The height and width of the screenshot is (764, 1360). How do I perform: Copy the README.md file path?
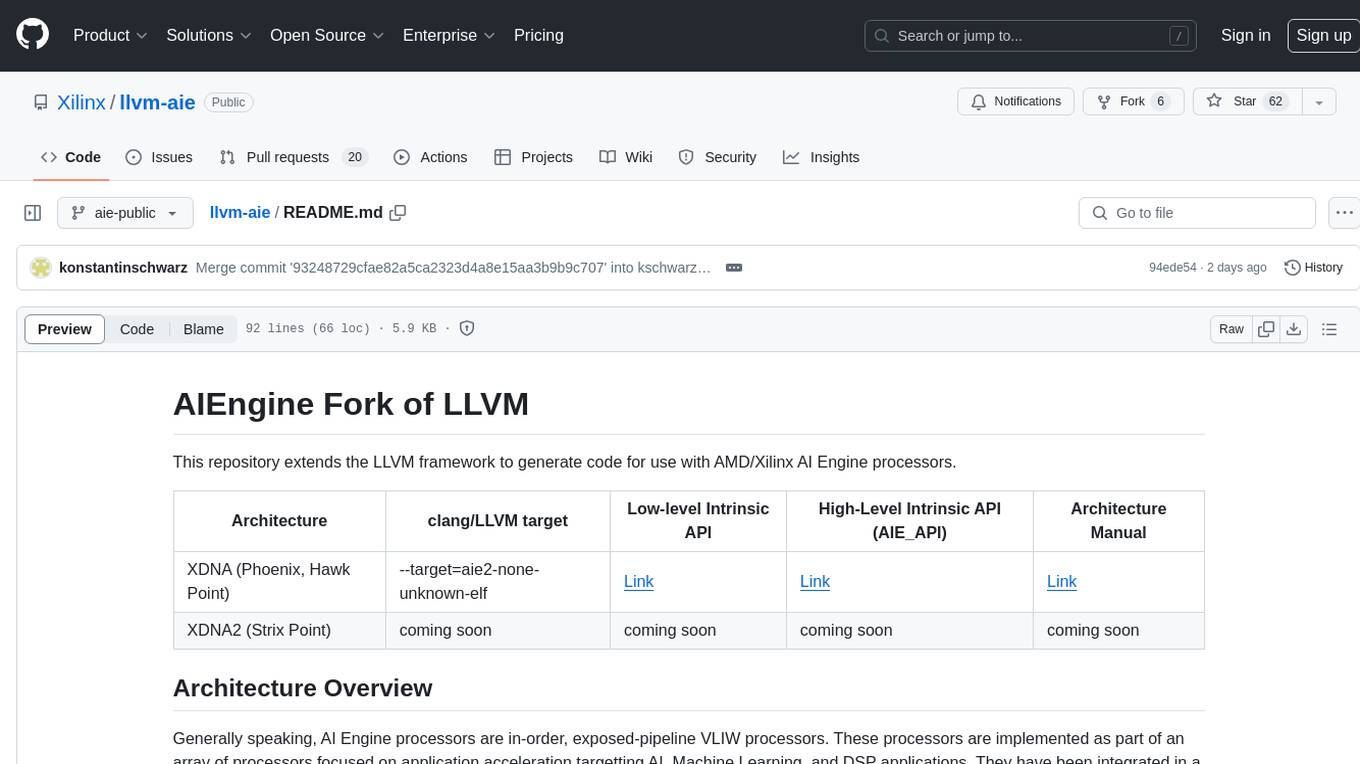tap(398, 212)
